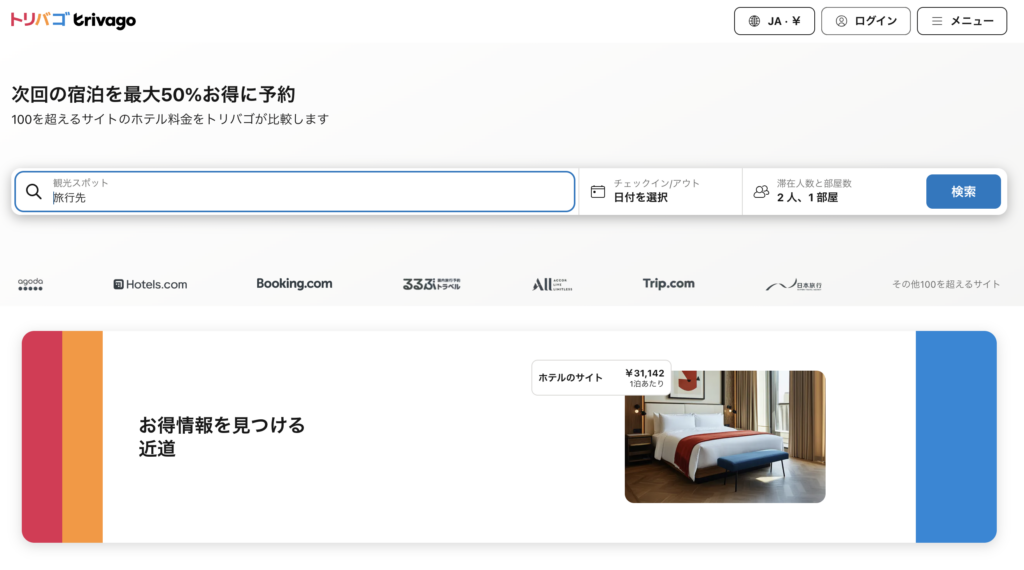The height and width of the screenshot is (570, 1024).
Task: Click the trivago logo in the header
Action: (x=73, y=21)
